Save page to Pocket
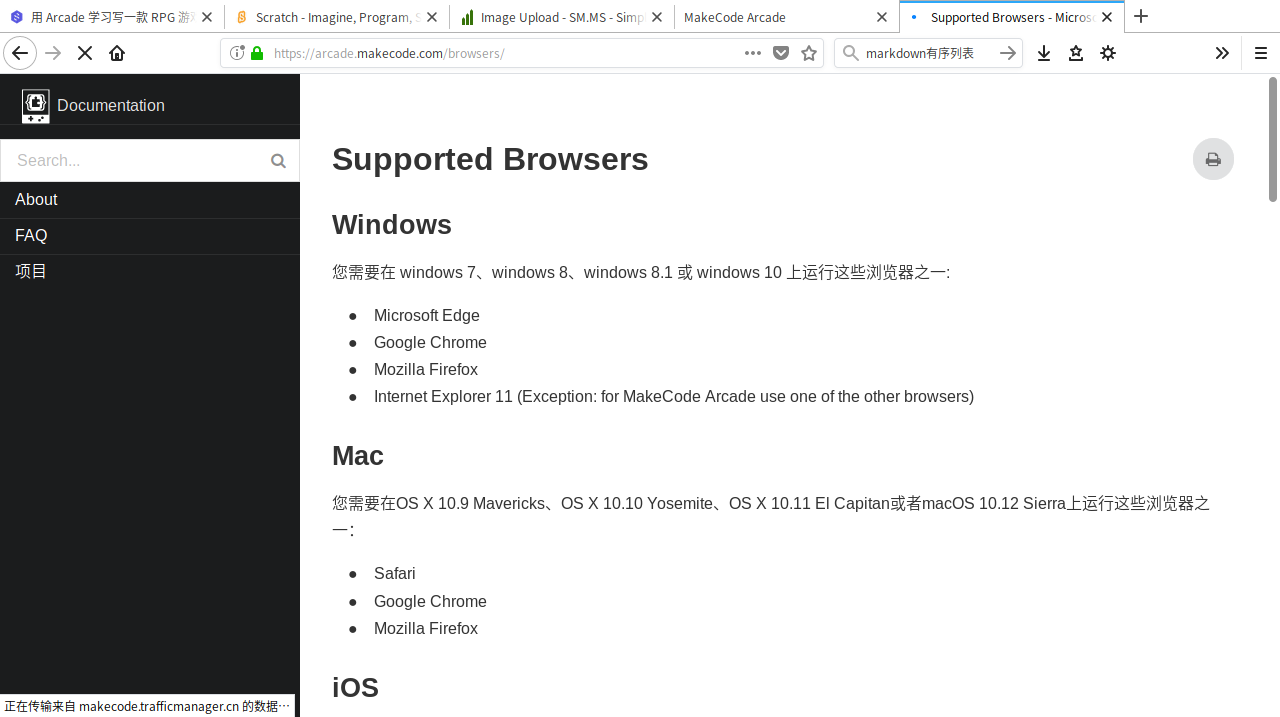Screen dimensions: 1280x717 pyautogui.click(x=781, y=53)
